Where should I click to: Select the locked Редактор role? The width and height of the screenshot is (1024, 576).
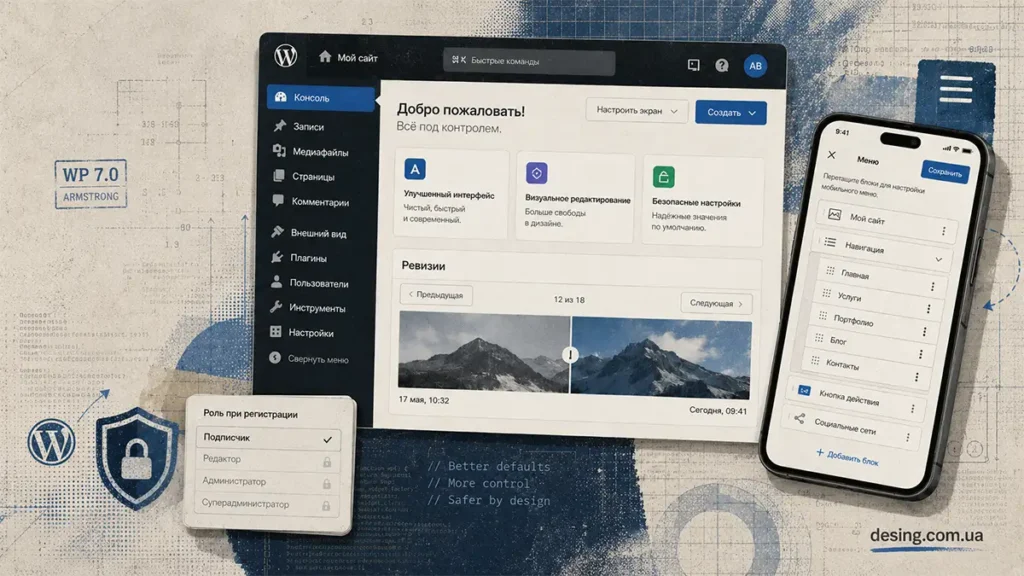tap(268, 460)
